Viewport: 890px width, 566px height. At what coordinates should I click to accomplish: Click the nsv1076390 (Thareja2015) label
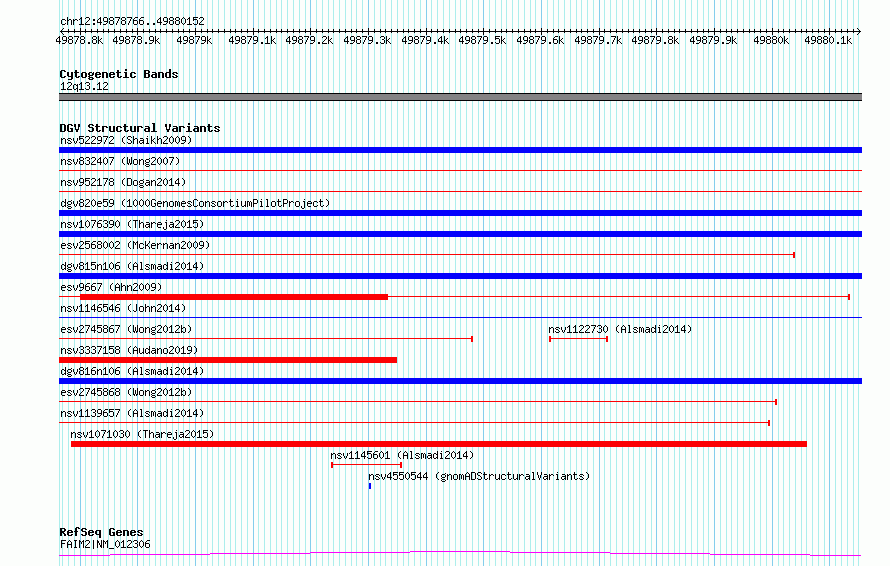click(132, 224)
